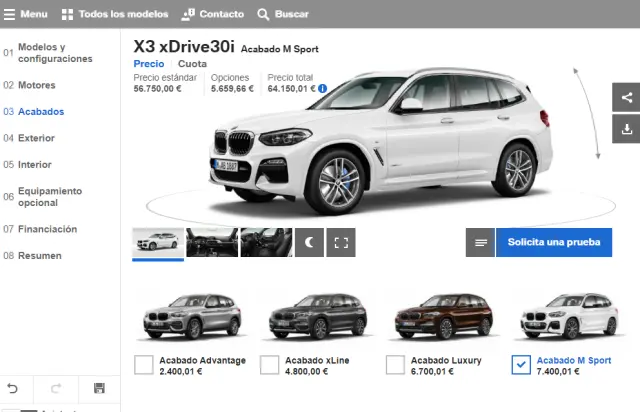The image size is (640, 412).
Task: Click the info icon next to total price
Action: [323, 88]
